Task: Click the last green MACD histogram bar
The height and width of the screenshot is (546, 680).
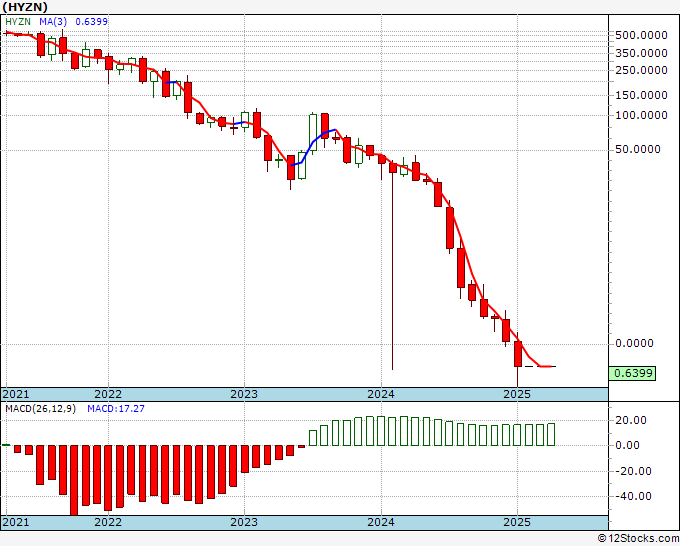Action: tap(551, 435)
